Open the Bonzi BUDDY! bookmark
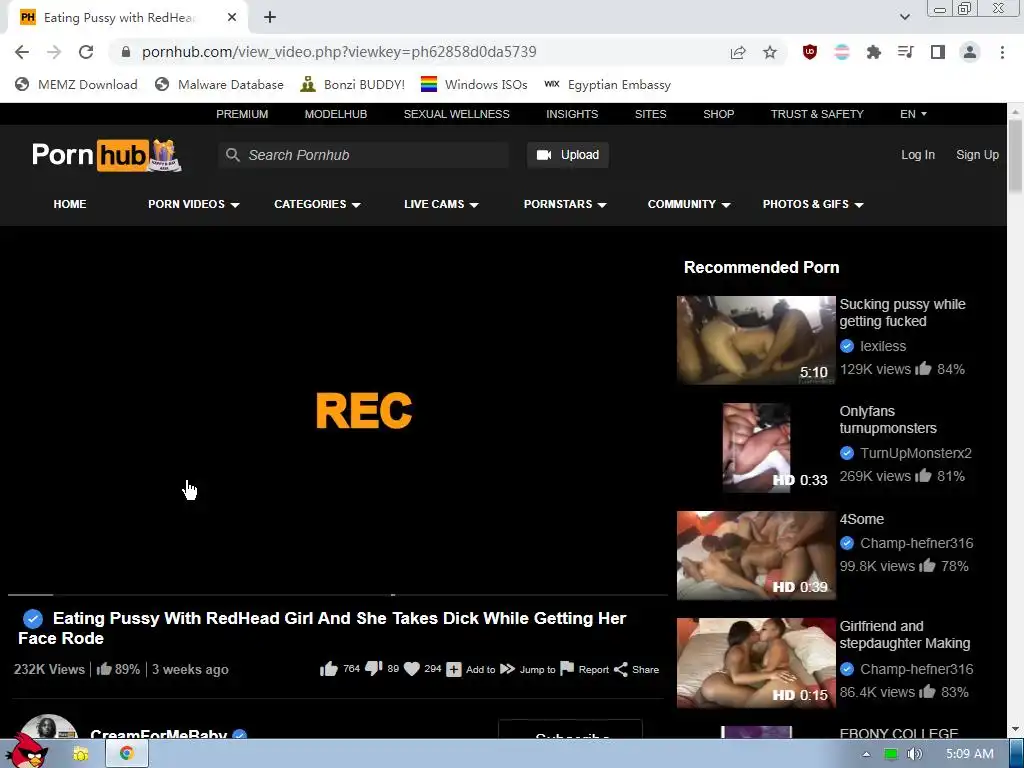The image size is (1024, 768). pos(353,84)
